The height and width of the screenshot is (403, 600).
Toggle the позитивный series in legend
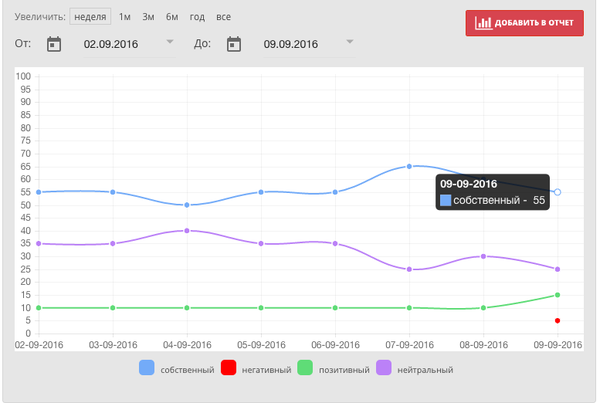coord(306,369)
